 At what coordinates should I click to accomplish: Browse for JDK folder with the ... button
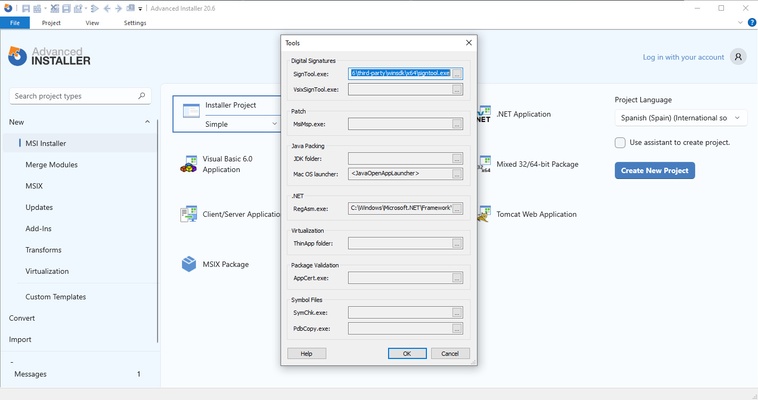tap(457, 159)
